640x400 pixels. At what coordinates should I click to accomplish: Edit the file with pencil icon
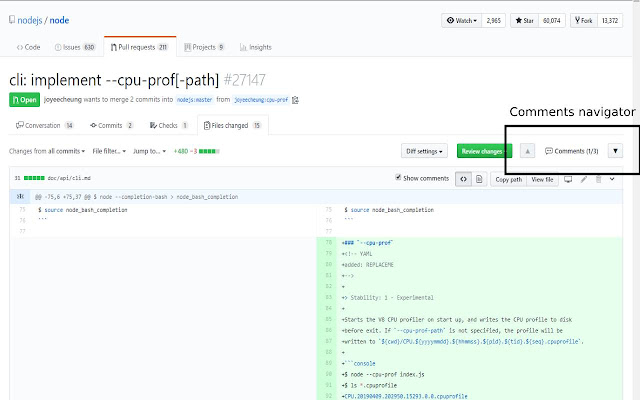[584, 179]
